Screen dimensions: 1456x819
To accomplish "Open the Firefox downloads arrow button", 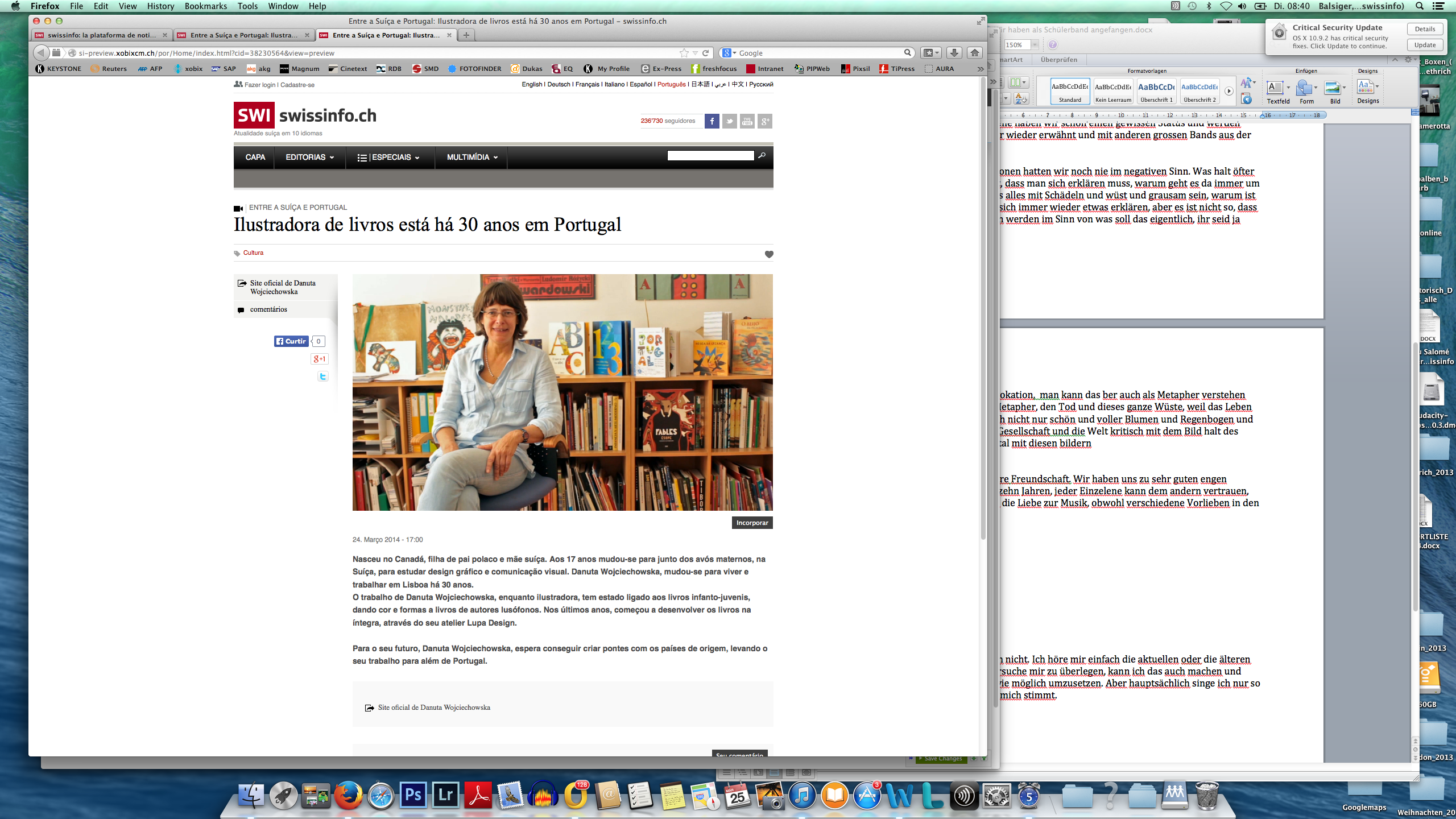I will pyautogui.click(x=954, y=53).
